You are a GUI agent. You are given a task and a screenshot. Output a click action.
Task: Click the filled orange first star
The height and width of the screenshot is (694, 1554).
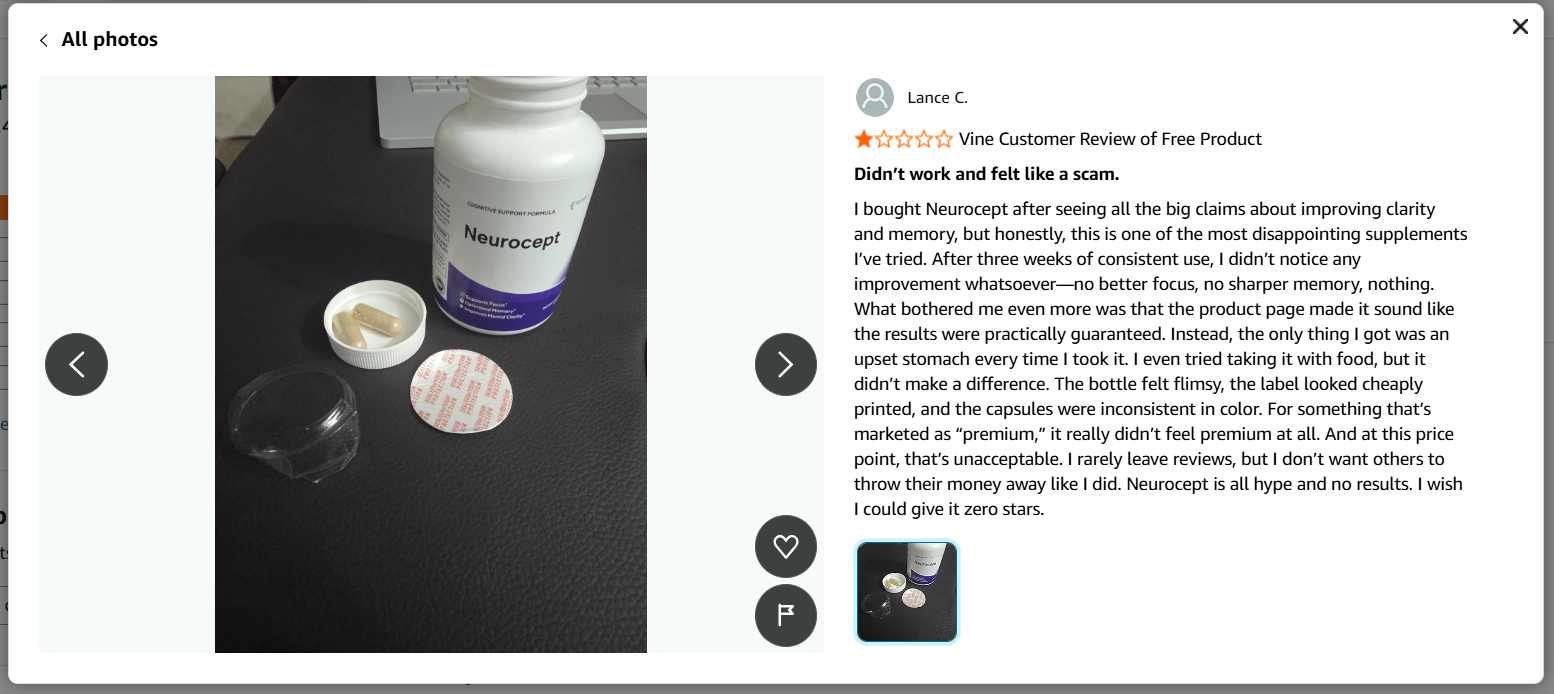[x=863, y=139]
